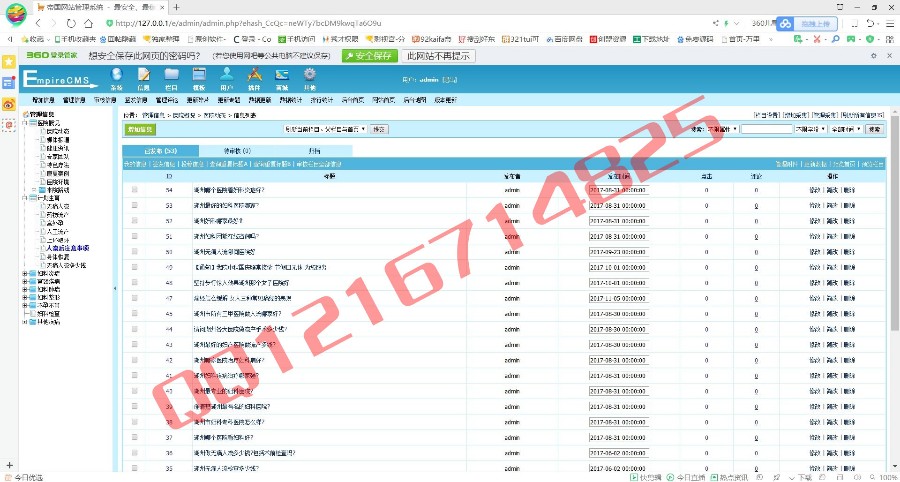Screen dimensions: 900x482
Task: Click browser undo closed tab icon
Action: [872, 24]
